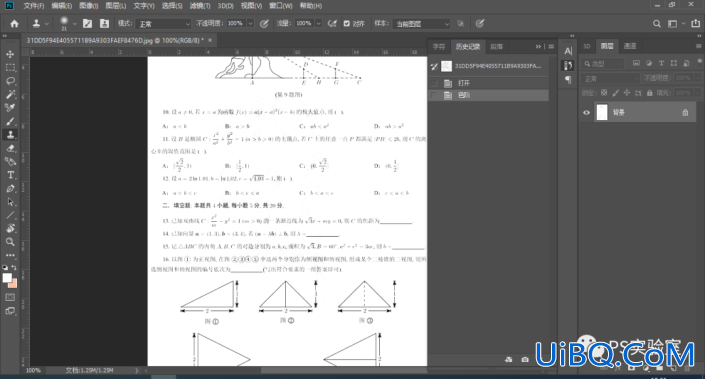Switch to the Channels tab

(x=630, y=46)
